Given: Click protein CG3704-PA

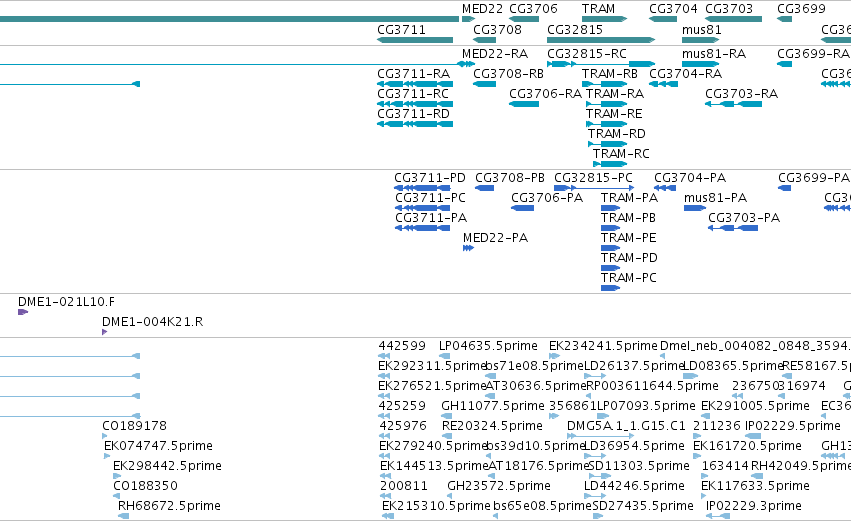Looking at the screenshot, I should (x=690, y=178).
